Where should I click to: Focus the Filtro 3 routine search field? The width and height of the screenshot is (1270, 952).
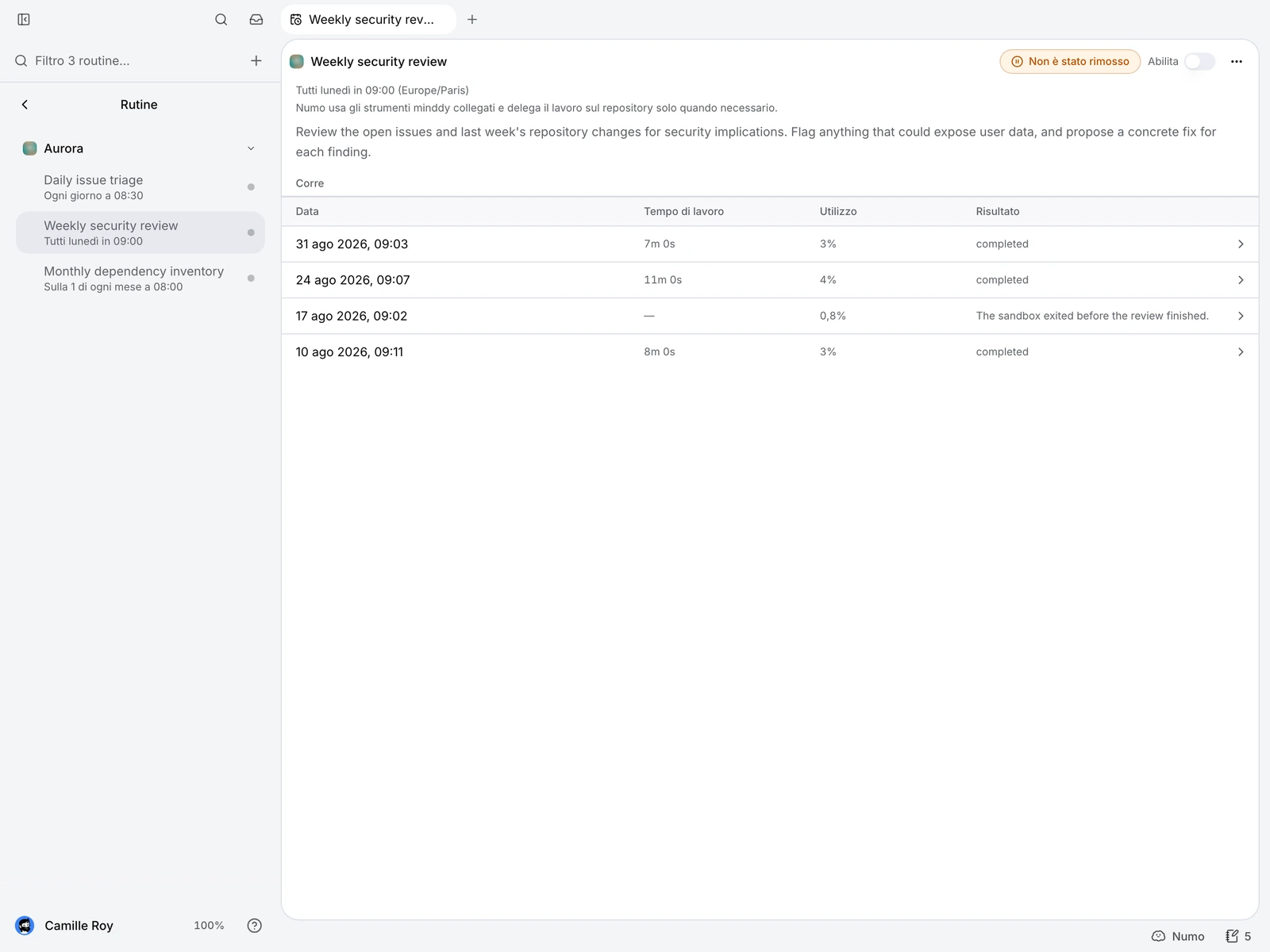(127, 60)
